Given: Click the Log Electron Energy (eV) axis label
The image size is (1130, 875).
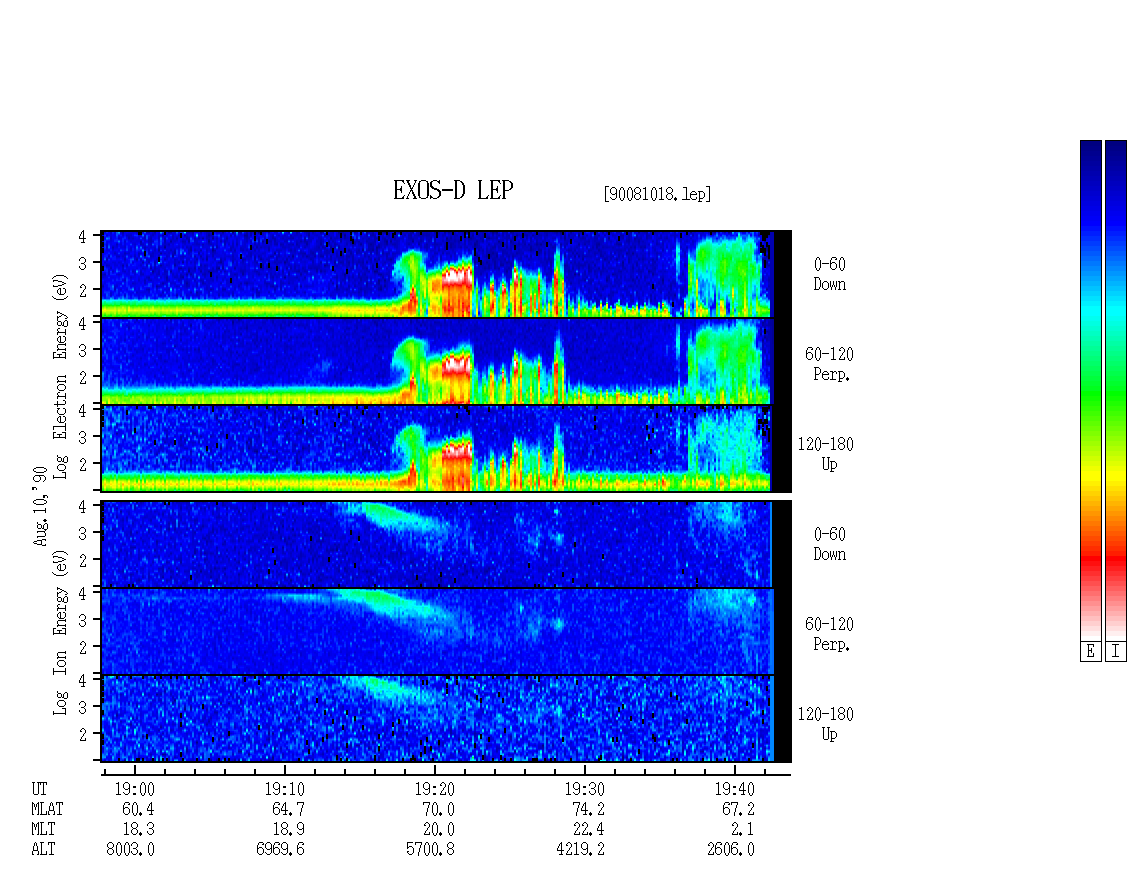Looking at the screenshot, I should pyautogui.click(x=61, y=376).
